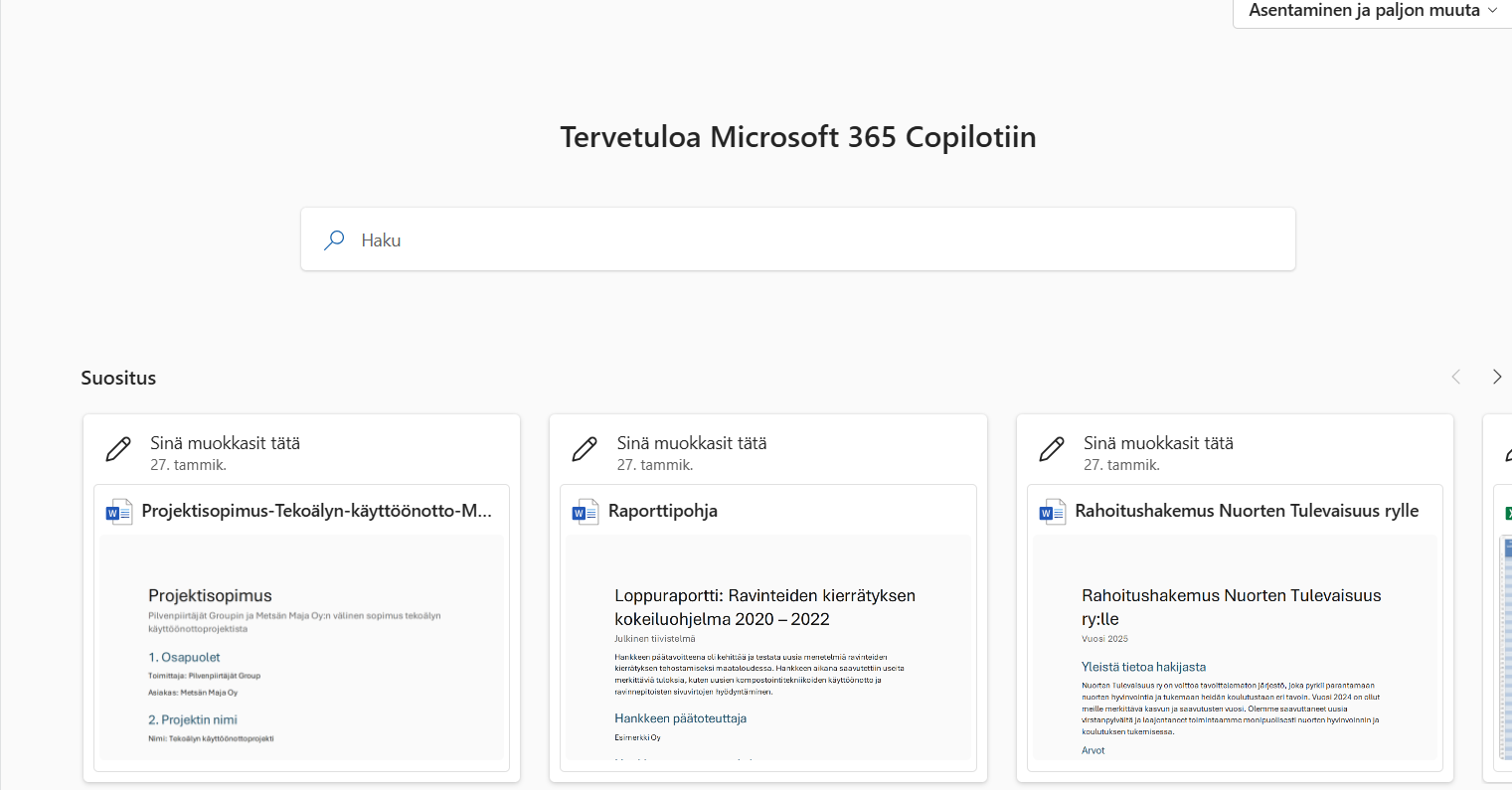
Task: Click the "27. tammik." date on the Raporttipohja card
Action: coord(655,465)
